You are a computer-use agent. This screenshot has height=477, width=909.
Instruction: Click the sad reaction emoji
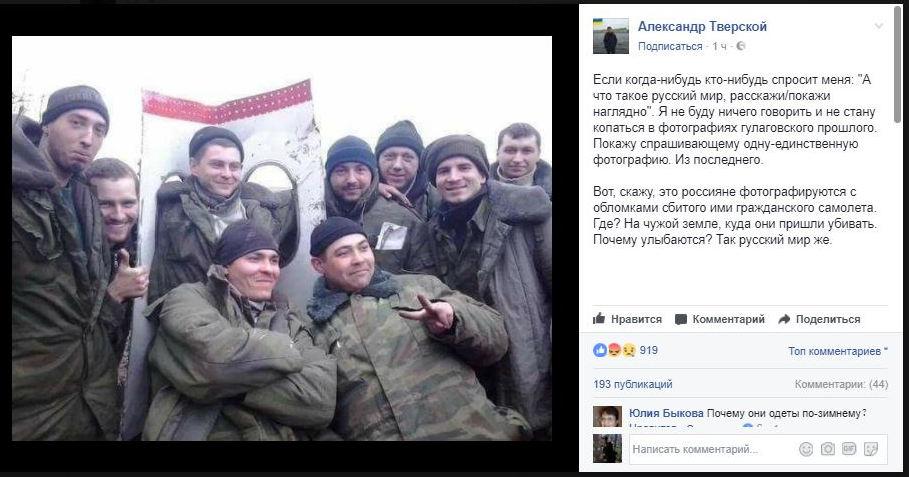[629, 350]
